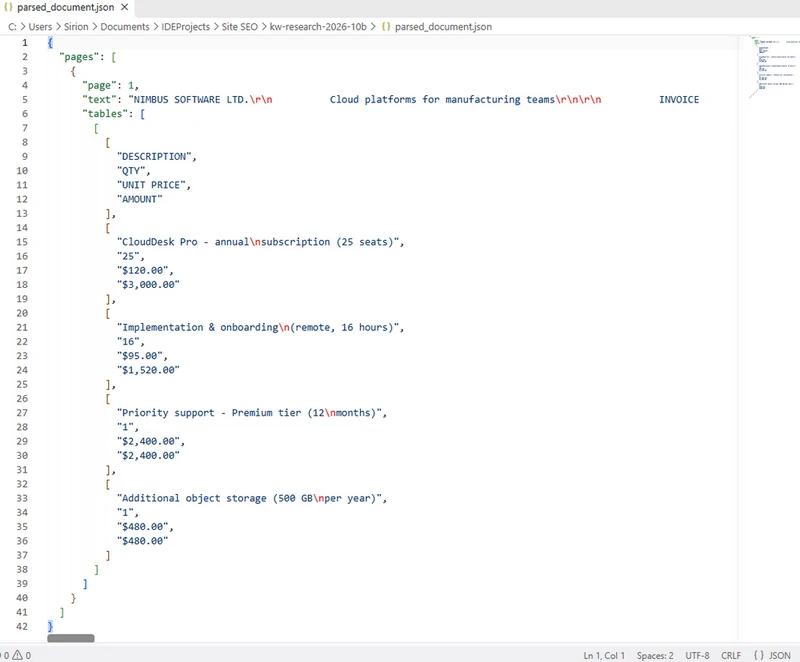Image resolution: width=800 pixels, height=662 pixels.
Task: Click the "AMOUNT" string
Action: click(139, 199)
